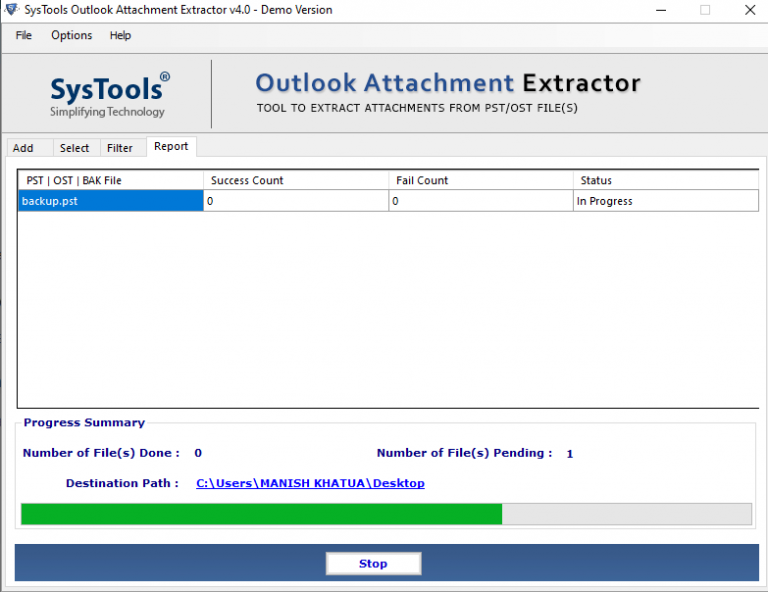Screen dimensions: 768x592
Task: Switch to the Add tab
Action: (23, 148)
